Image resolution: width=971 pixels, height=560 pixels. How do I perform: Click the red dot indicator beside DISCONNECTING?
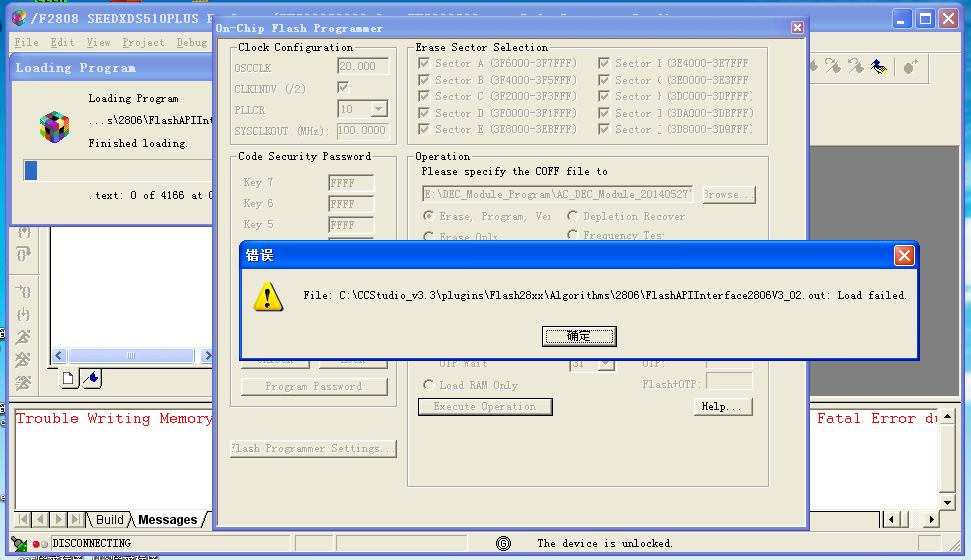pyautogui.click(x=37, y=544)
